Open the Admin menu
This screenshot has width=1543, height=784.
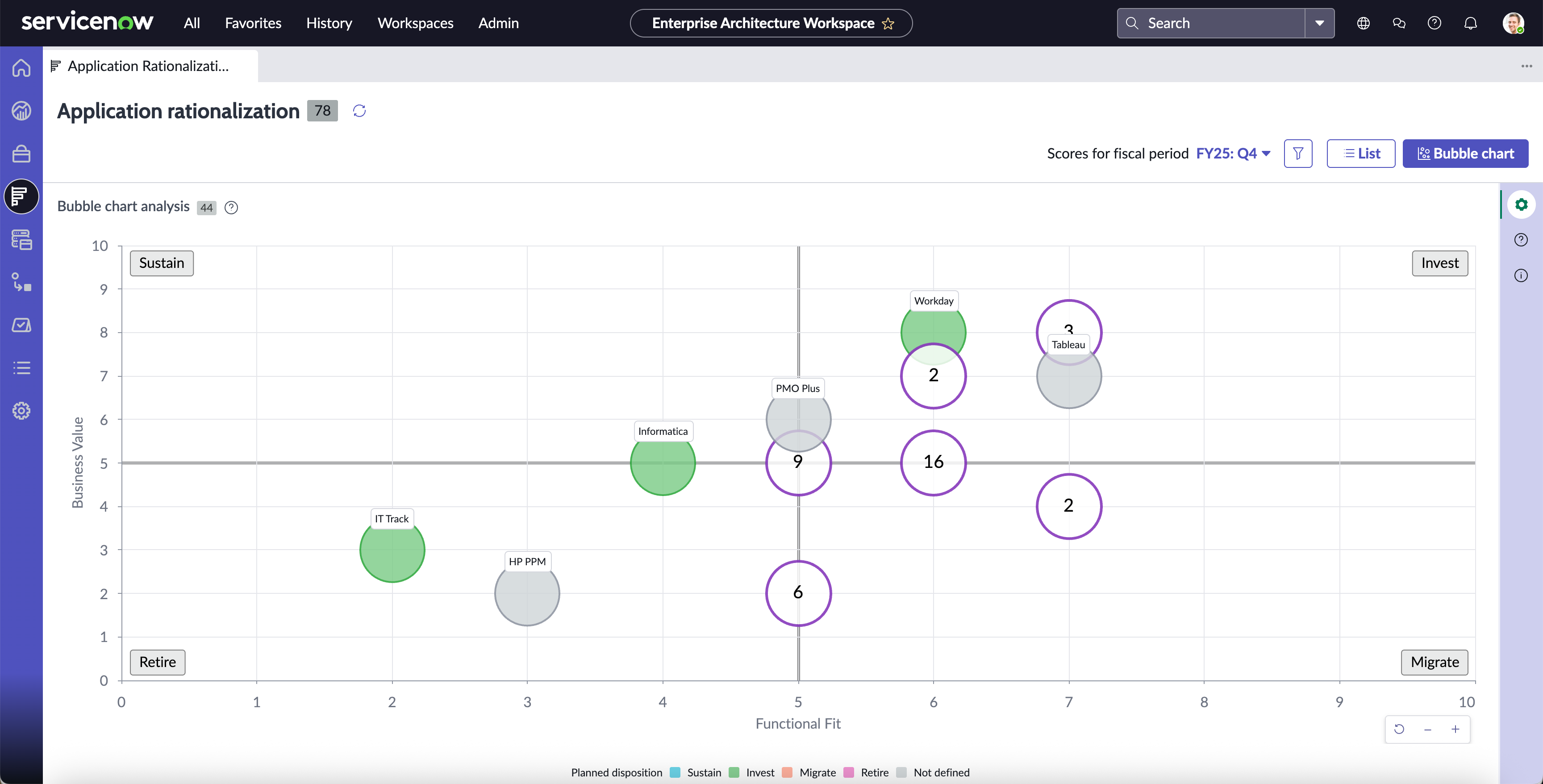tap(499, 23)
